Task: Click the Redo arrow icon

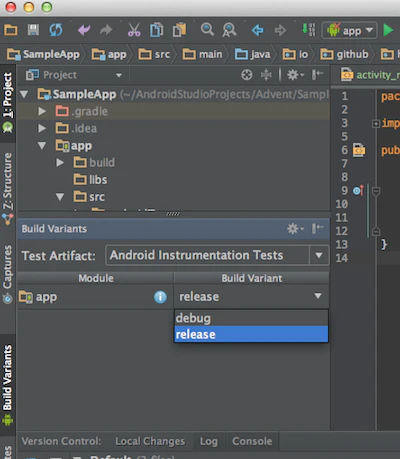Action: click(106, 30)
